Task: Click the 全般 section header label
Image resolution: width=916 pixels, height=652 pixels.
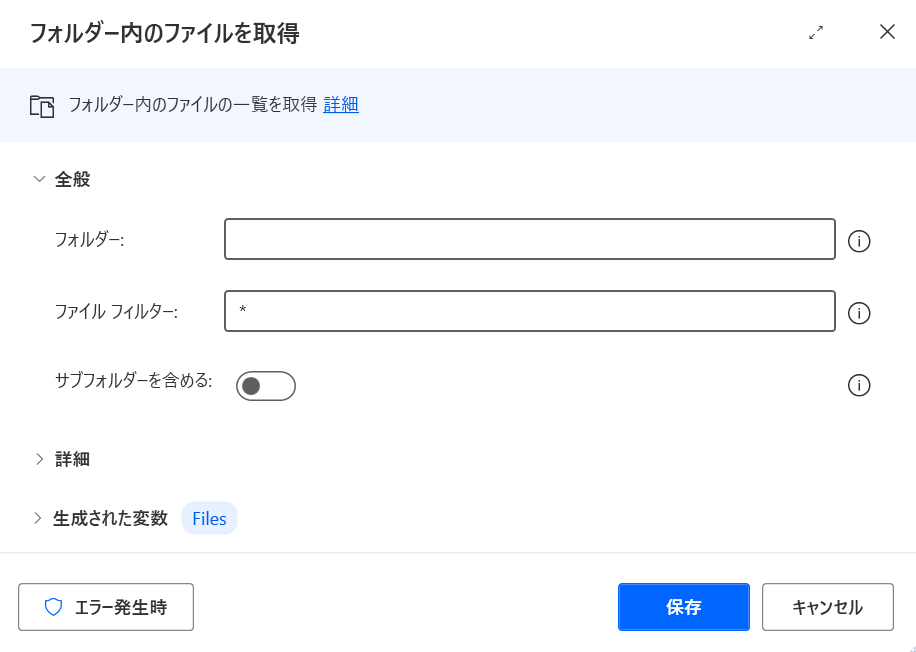Action: (72, 179)
